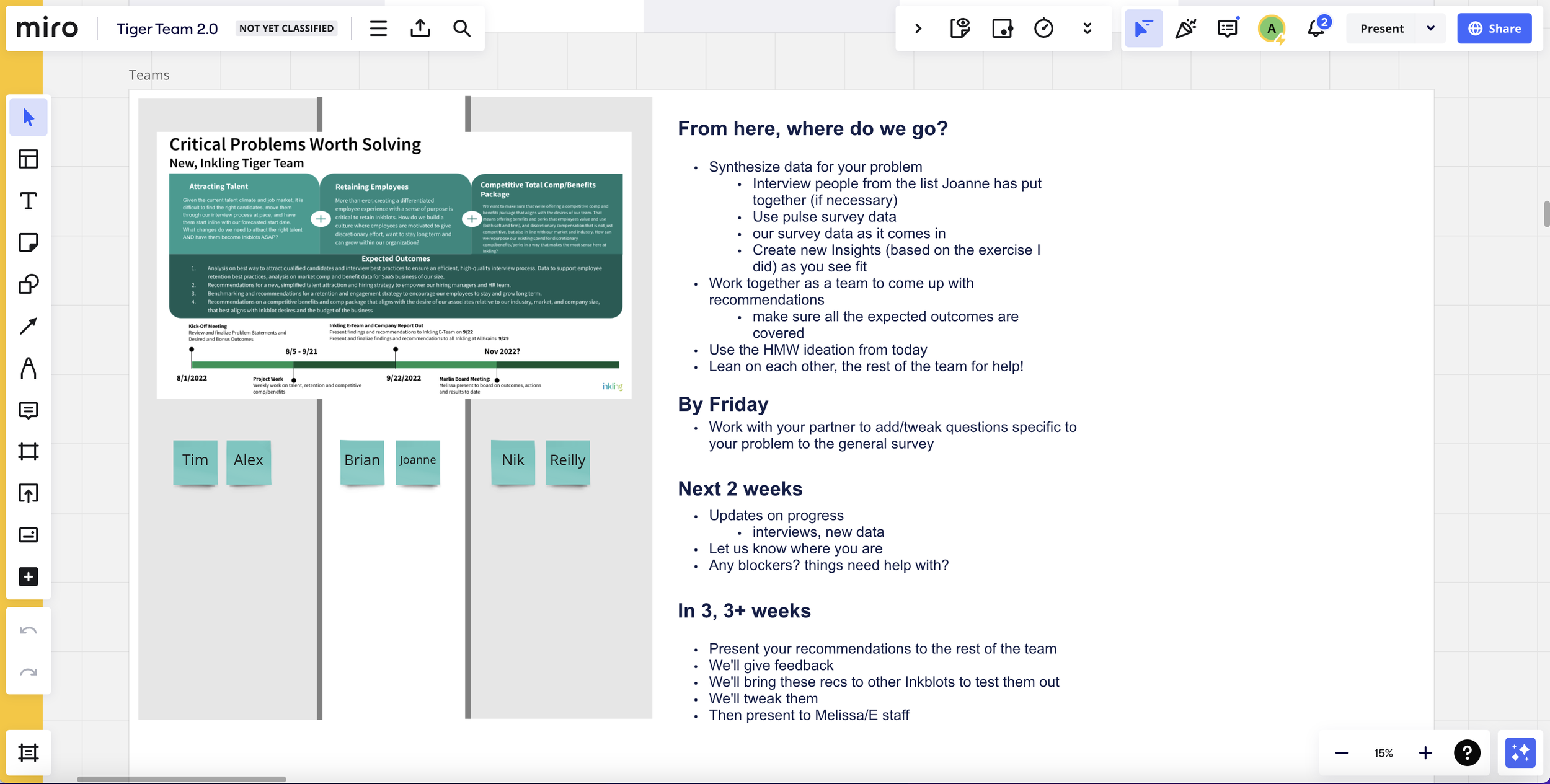Expand more collaboration tools double chevron
Image resolution: width=1550 pixels, height=784 pixels.
click(x=1087, y=29)
